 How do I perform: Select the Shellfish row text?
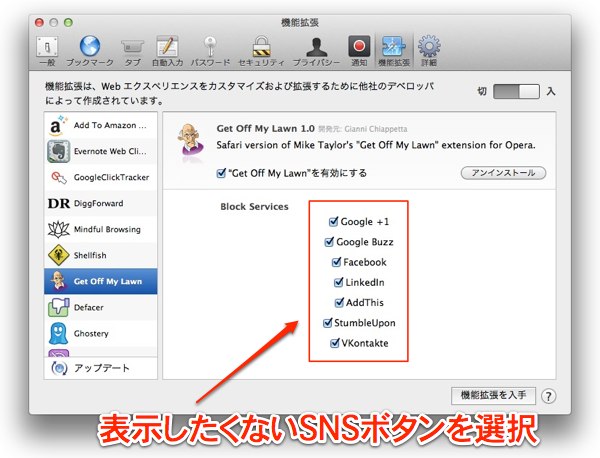coord(90,255)
